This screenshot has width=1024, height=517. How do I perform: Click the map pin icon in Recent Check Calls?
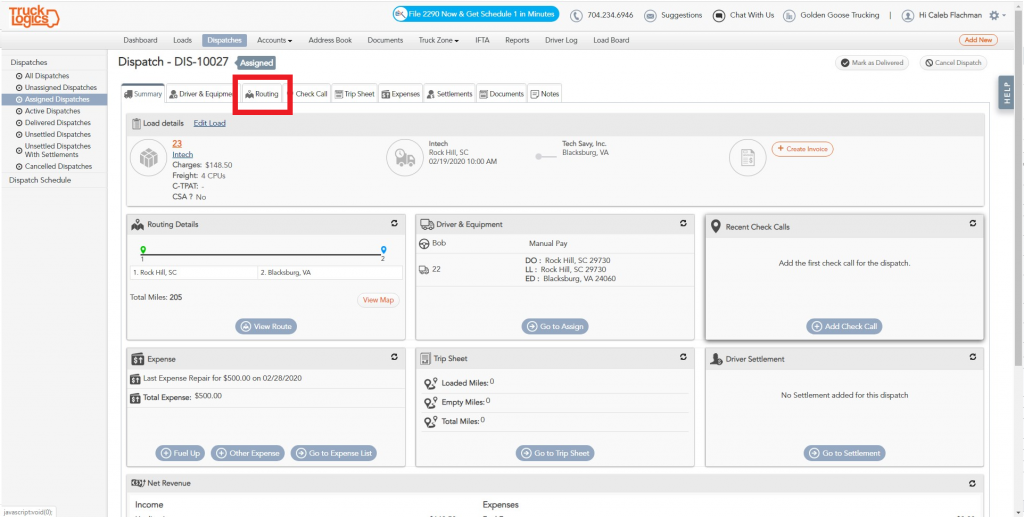coord(715,227)
